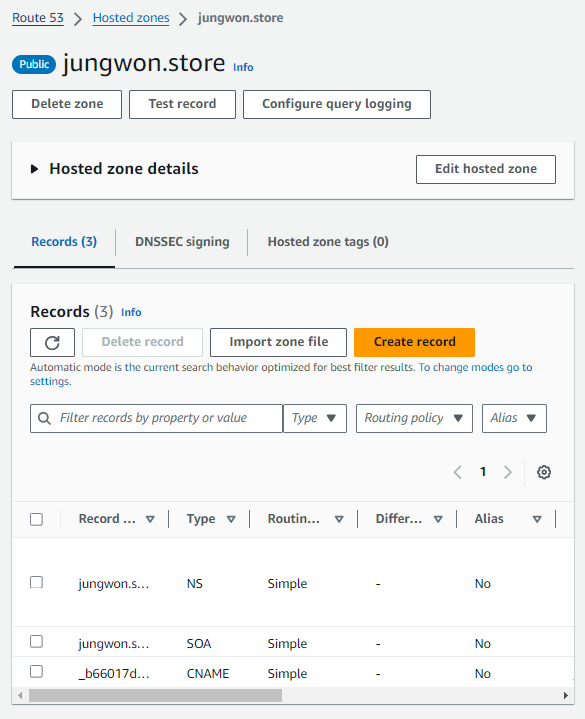Sort by Record name column arrow
The width and height of the screenshot is (585, 719).
150,519
